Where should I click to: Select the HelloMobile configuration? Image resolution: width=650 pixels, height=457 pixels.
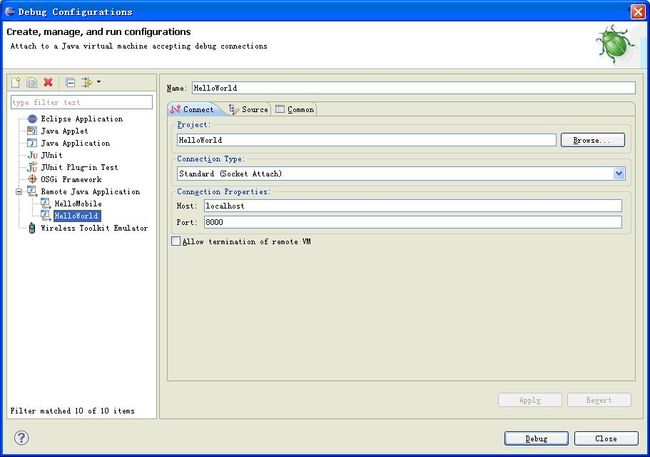(x=78, y=204)
